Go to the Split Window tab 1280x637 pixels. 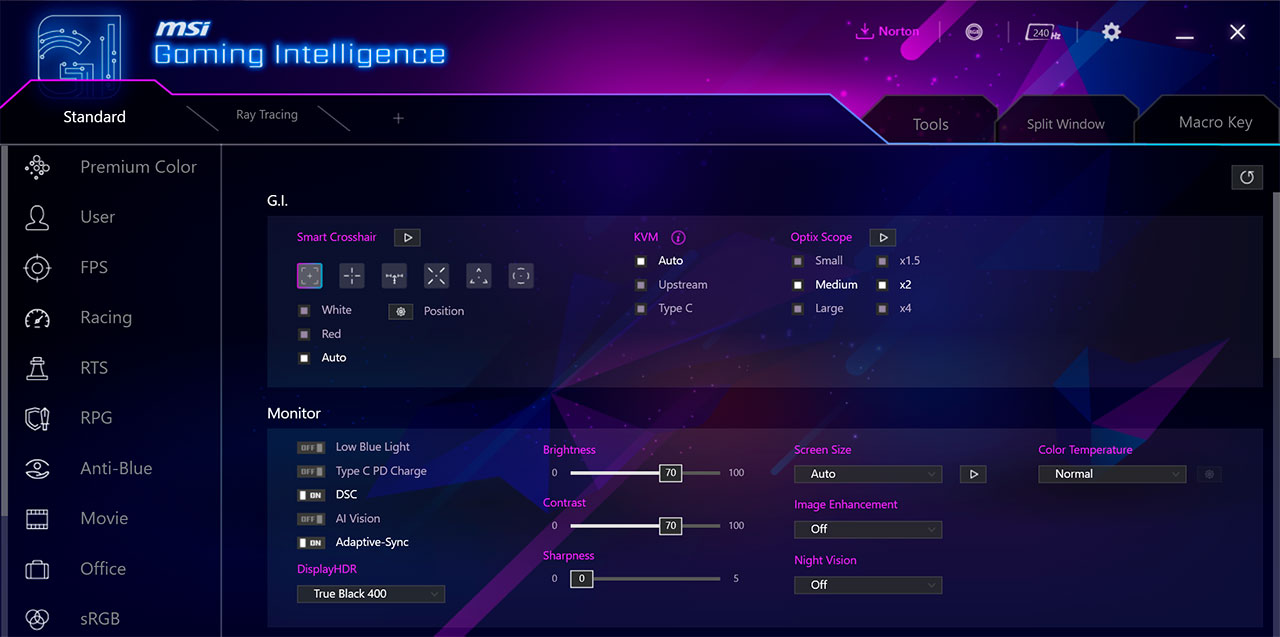[x=1066, y=124]
